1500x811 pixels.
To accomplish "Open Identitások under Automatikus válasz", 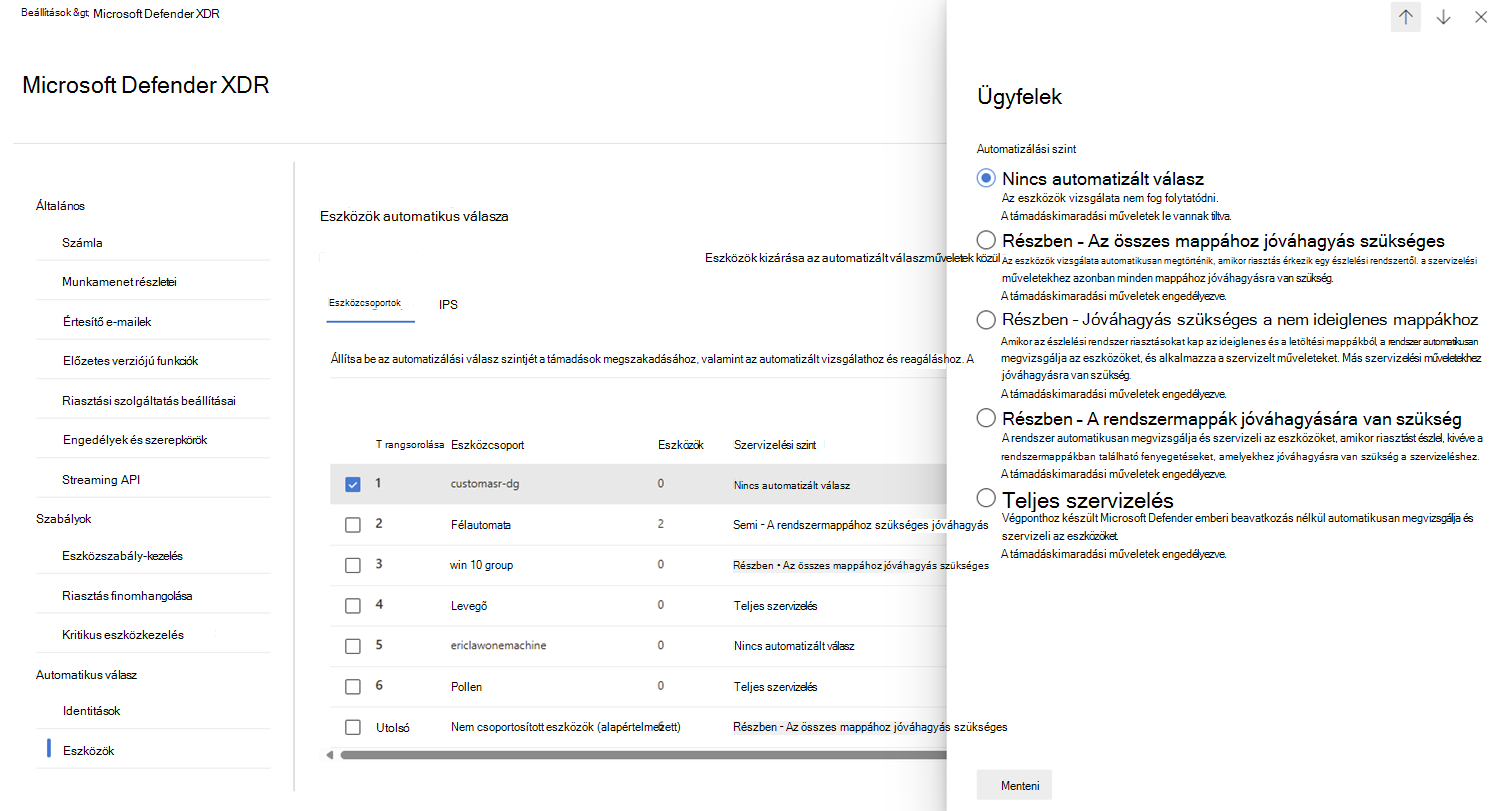I will point(91,711).
